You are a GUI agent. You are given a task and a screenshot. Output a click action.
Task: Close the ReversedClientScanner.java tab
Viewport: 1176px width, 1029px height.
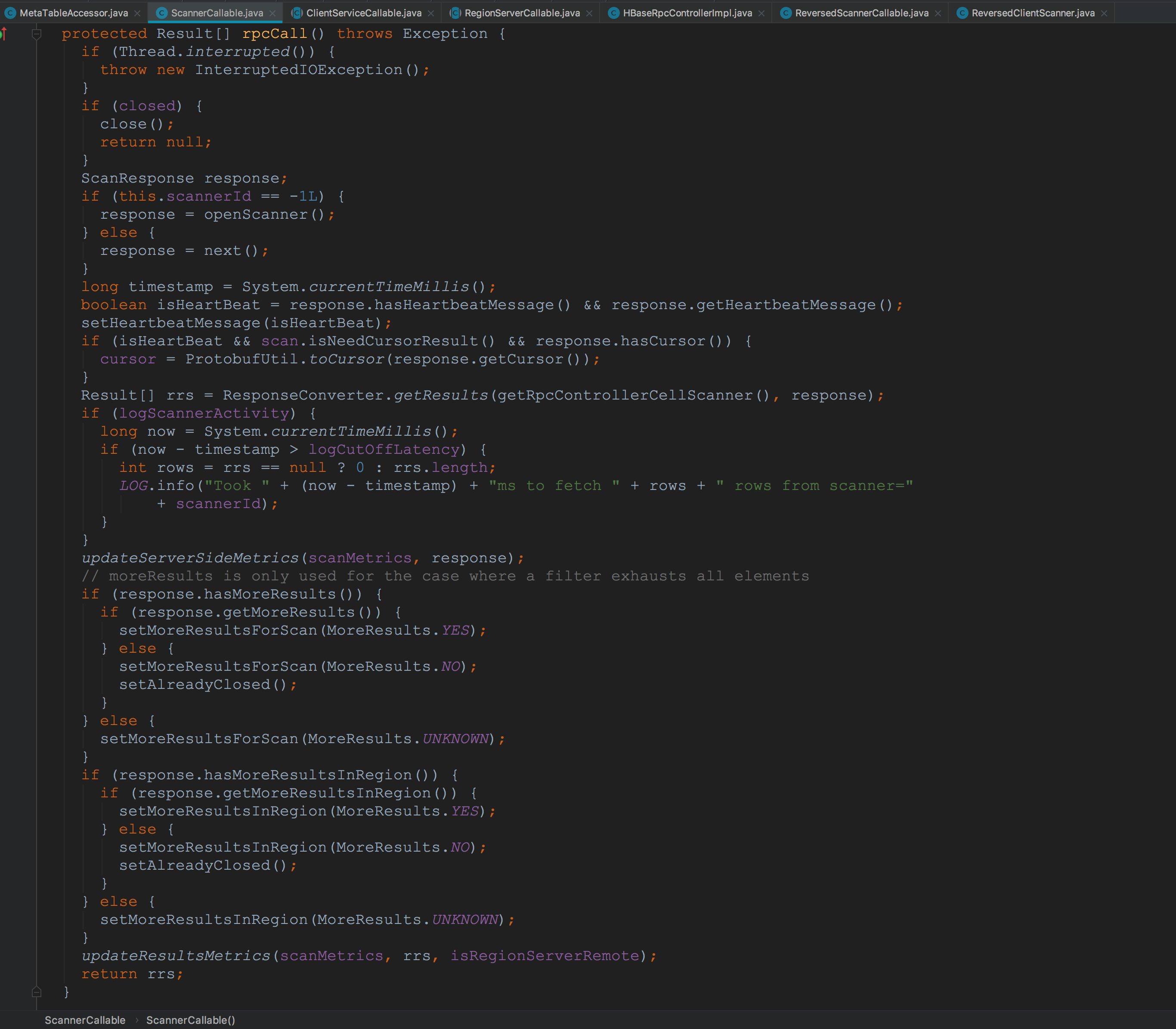tap(1104, 13)
